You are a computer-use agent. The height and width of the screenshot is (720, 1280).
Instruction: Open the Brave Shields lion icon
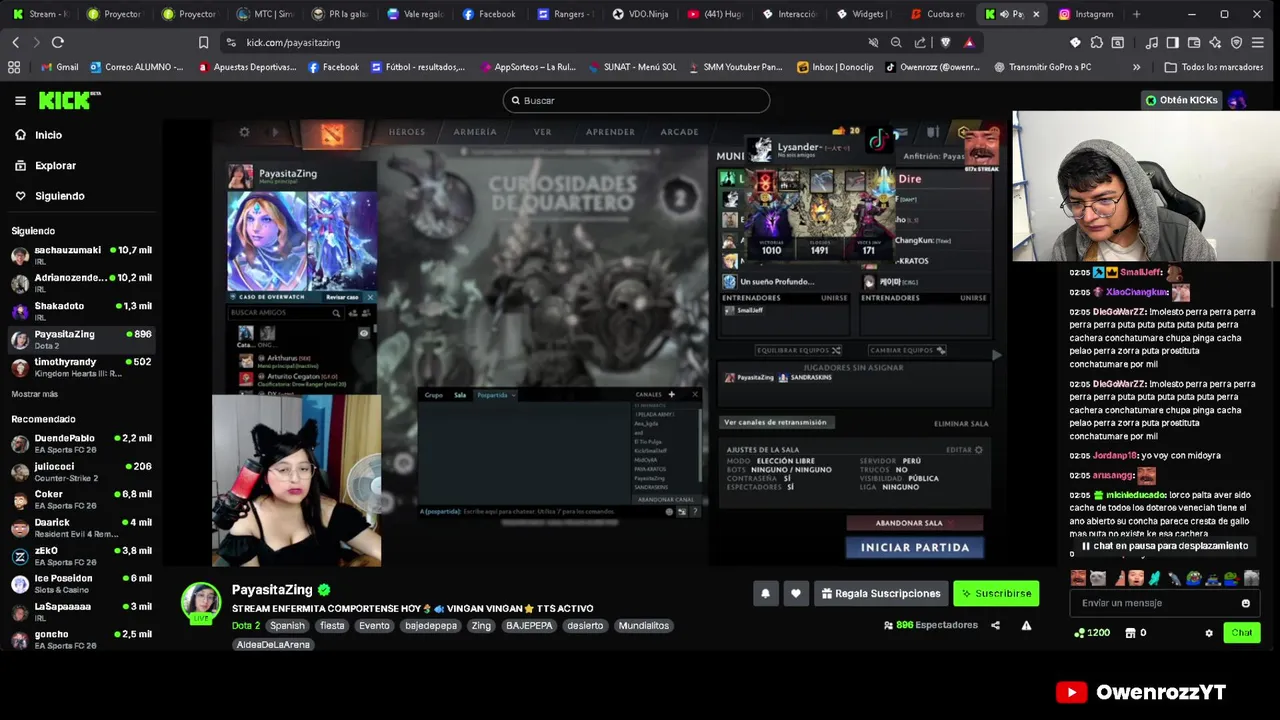pos(945,42)
